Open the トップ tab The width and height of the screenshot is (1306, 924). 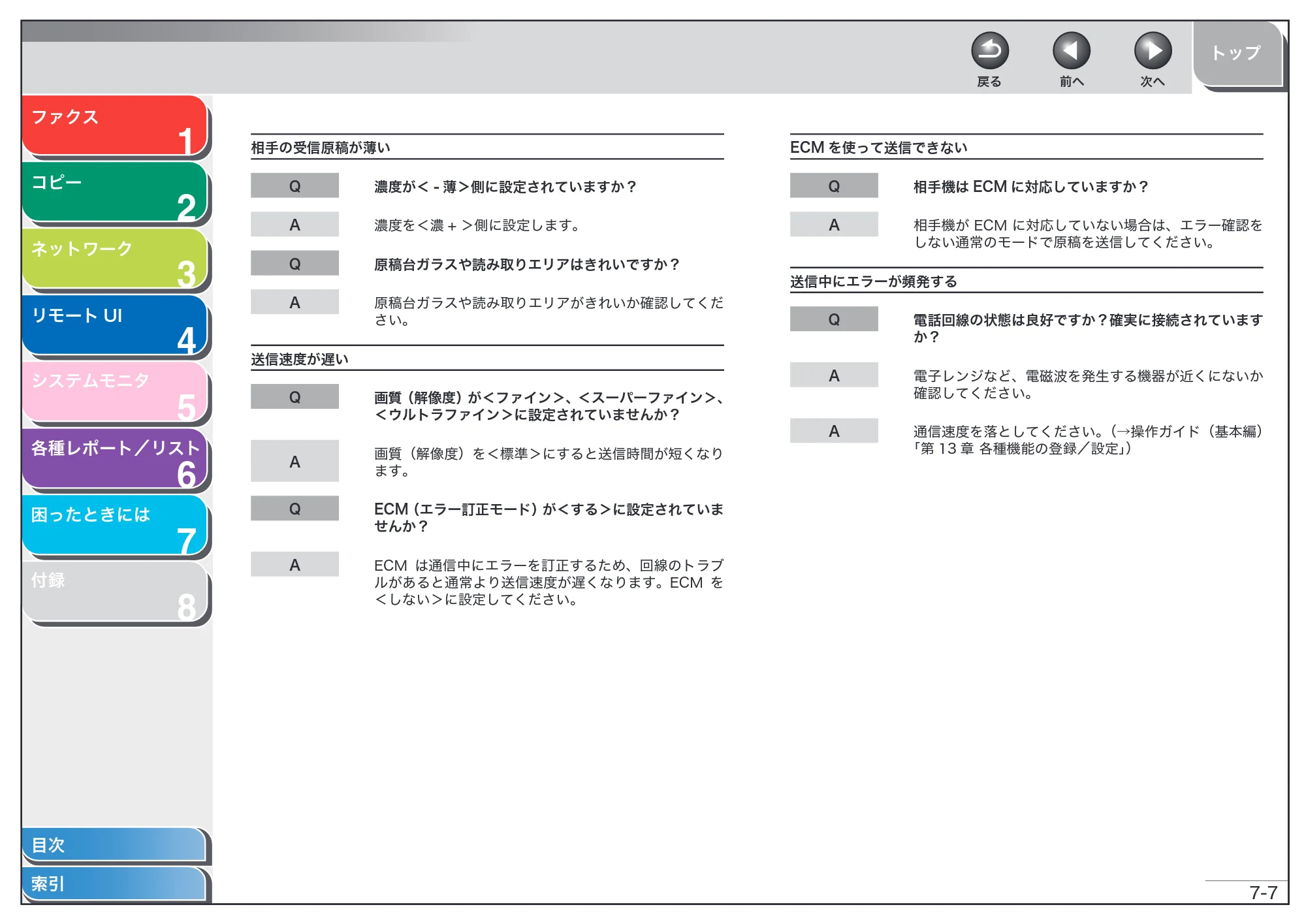1237,54
